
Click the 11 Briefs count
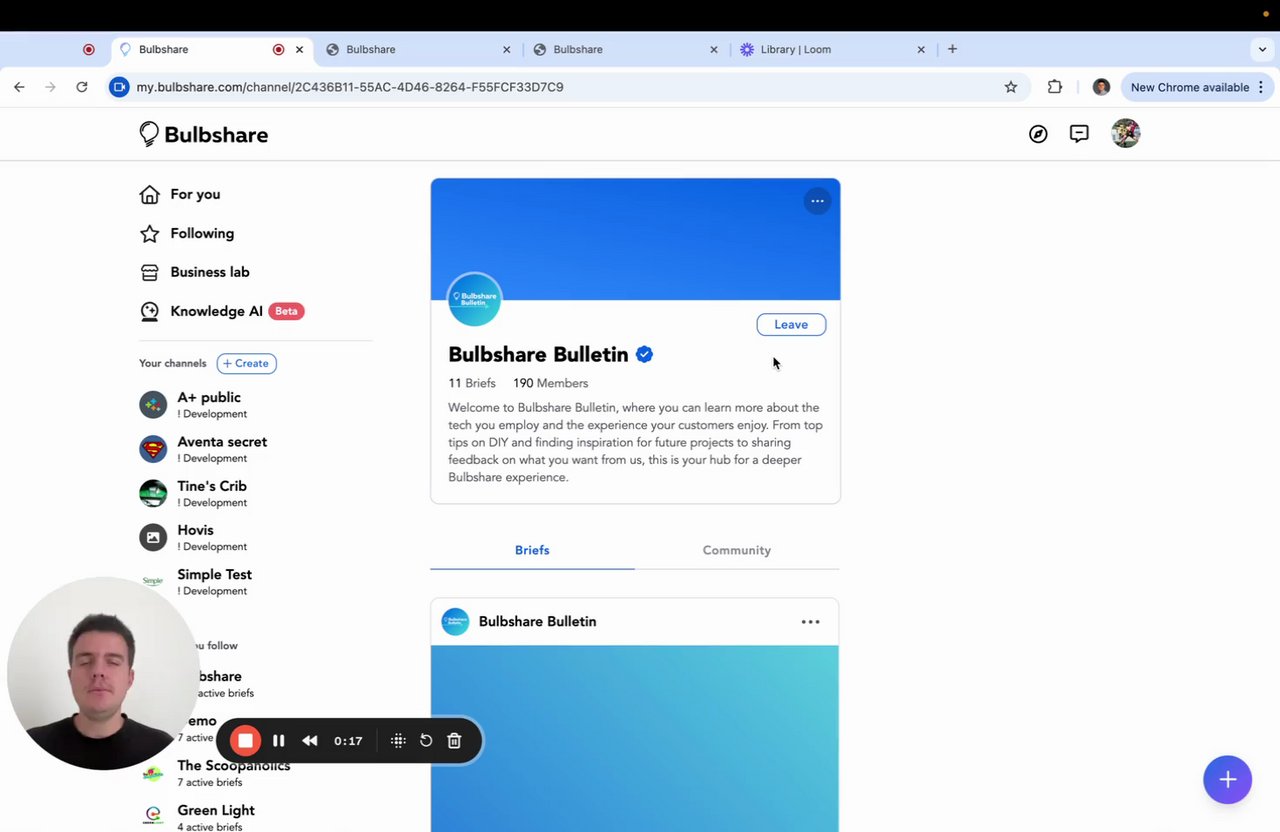coord(472,383)
